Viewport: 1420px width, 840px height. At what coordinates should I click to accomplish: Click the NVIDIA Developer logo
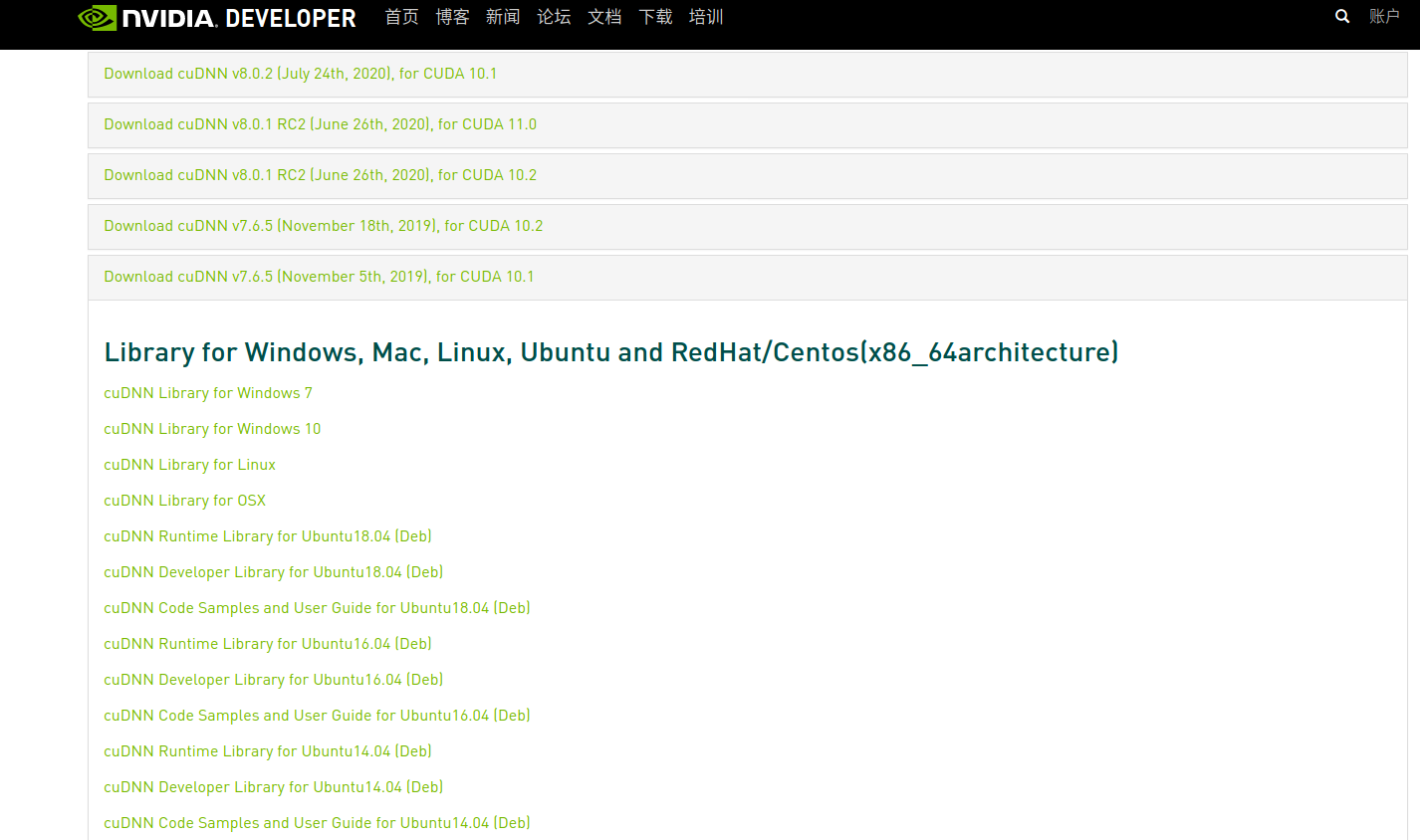pyautogui.click(x=216, y=18)
